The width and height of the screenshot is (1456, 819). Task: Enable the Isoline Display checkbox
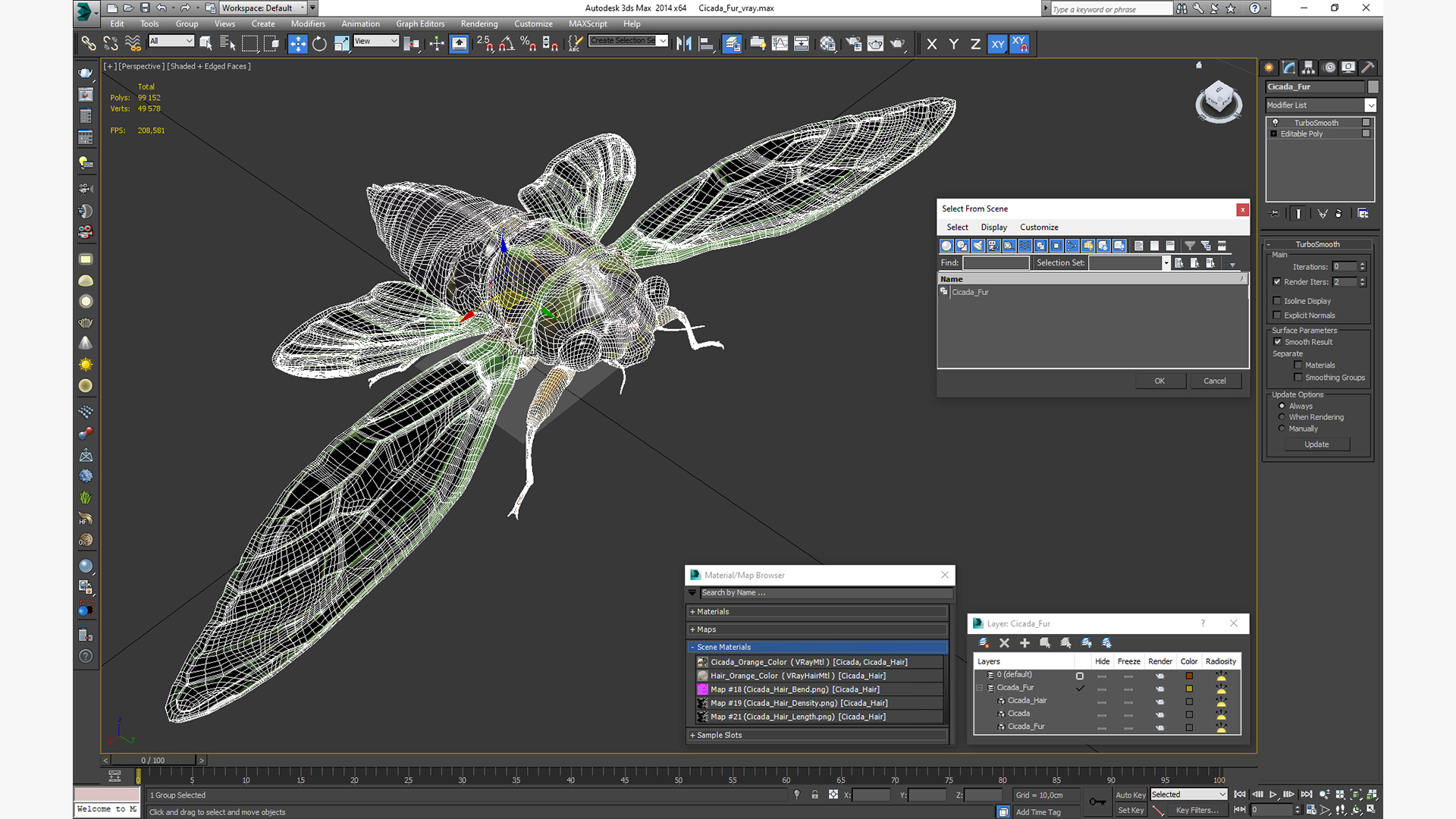tap(1277, 301)
